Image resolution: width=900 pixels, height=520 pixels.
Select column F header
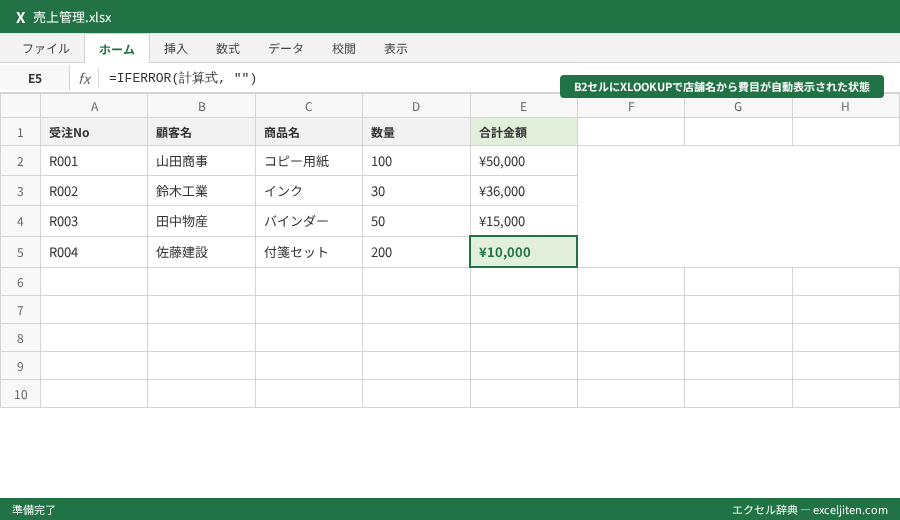(x=631, y=107)
